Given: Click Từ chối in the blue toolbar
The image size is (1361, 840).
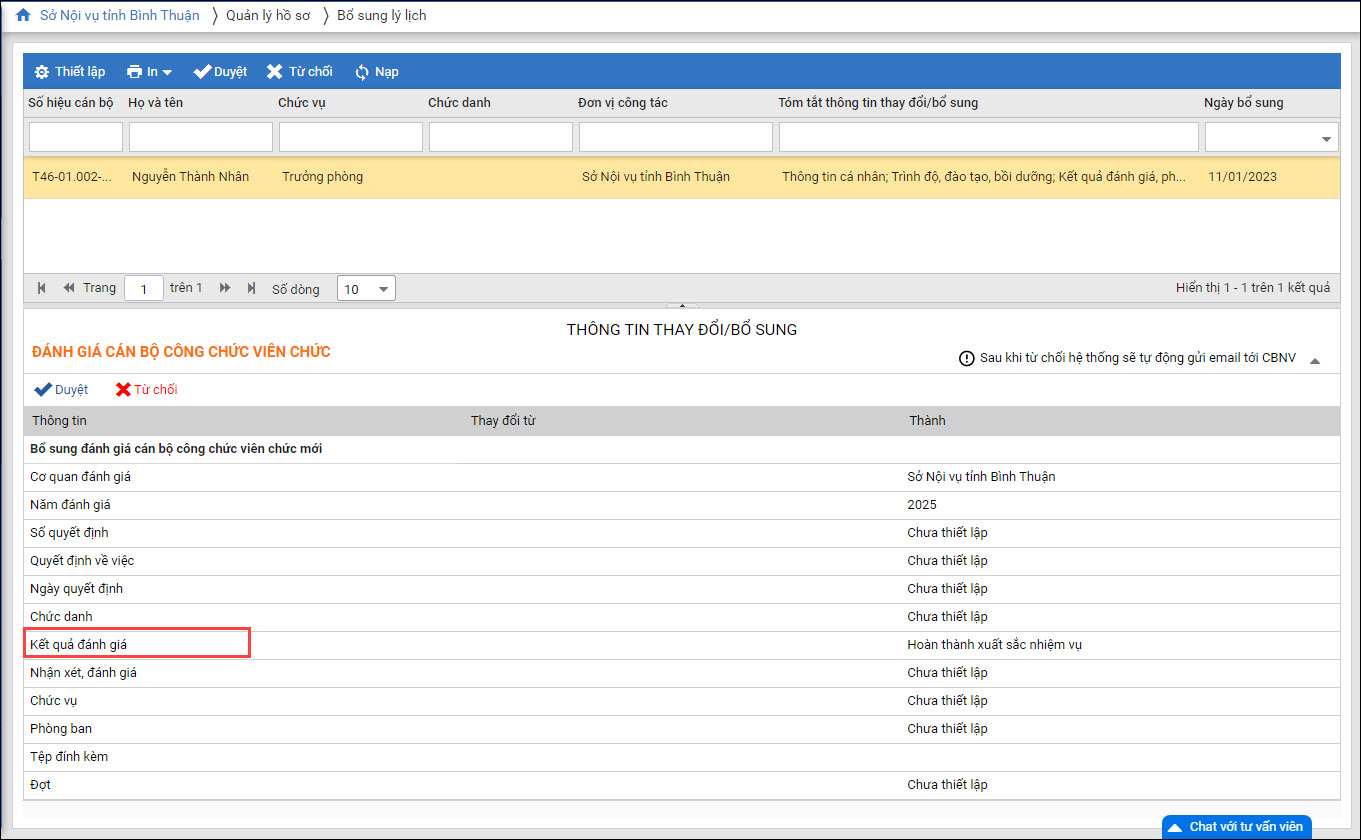Looking at the screenshot, I should (x=299, y=72).
